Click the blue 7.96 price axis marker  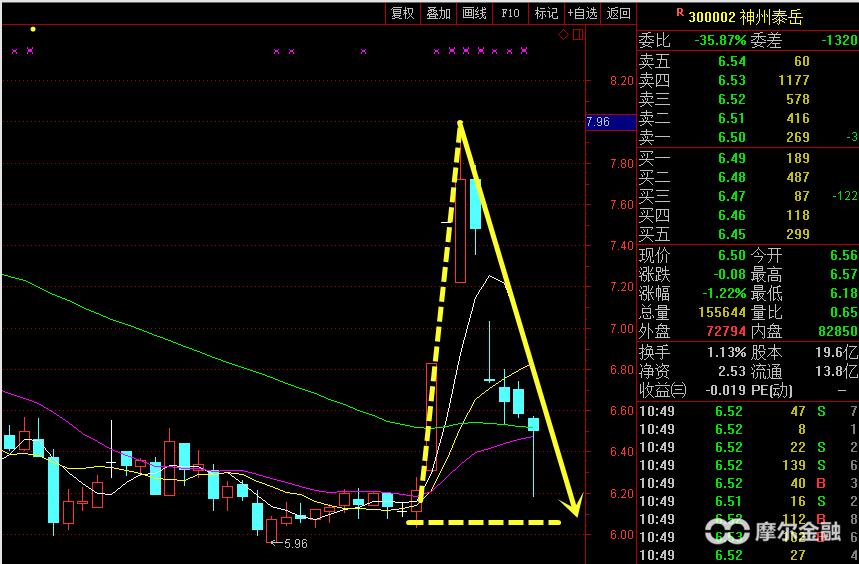[609, 122]
